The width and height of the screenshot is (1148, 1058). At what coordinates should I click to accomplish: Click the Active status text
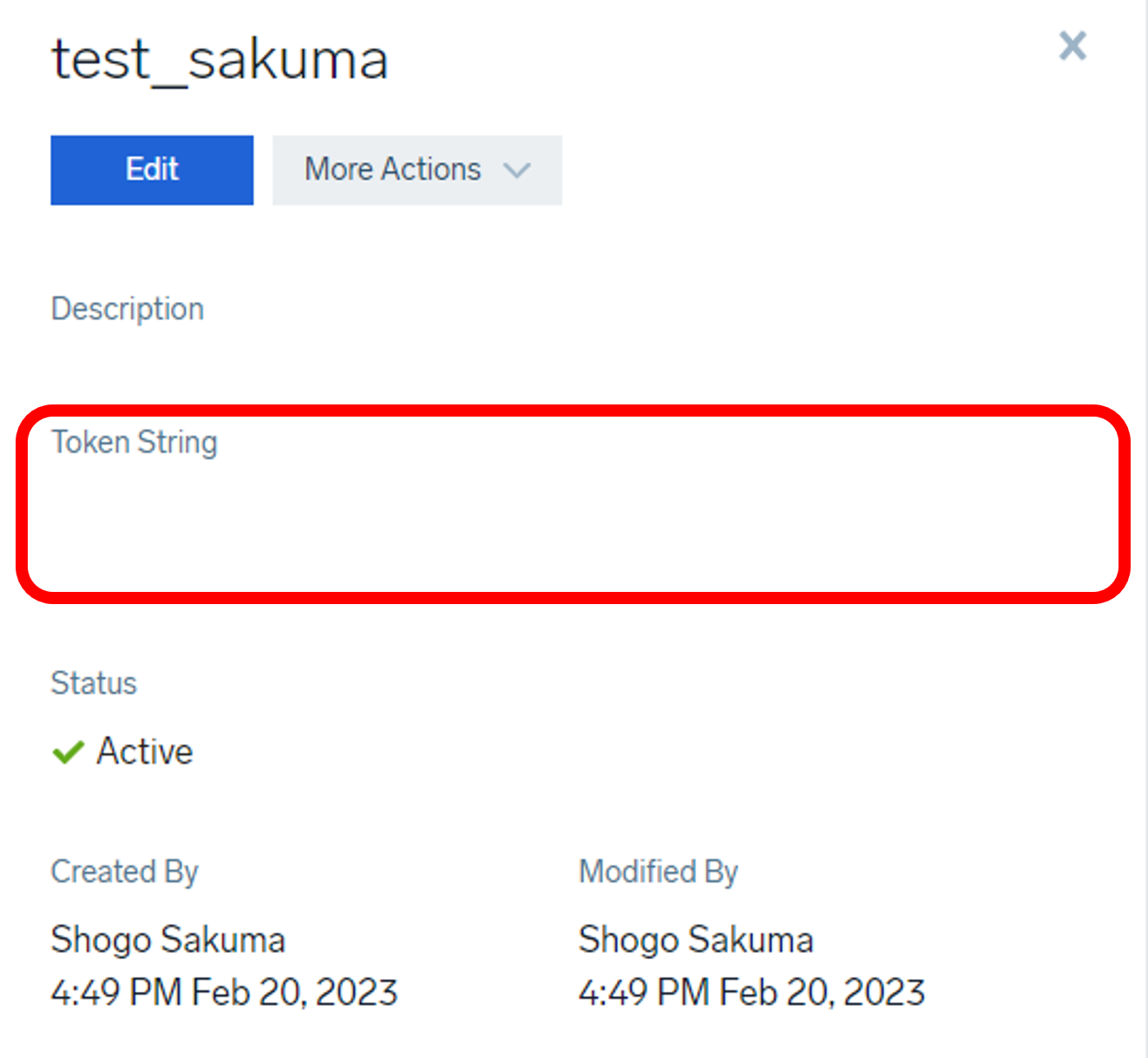(x=144, y=752)
